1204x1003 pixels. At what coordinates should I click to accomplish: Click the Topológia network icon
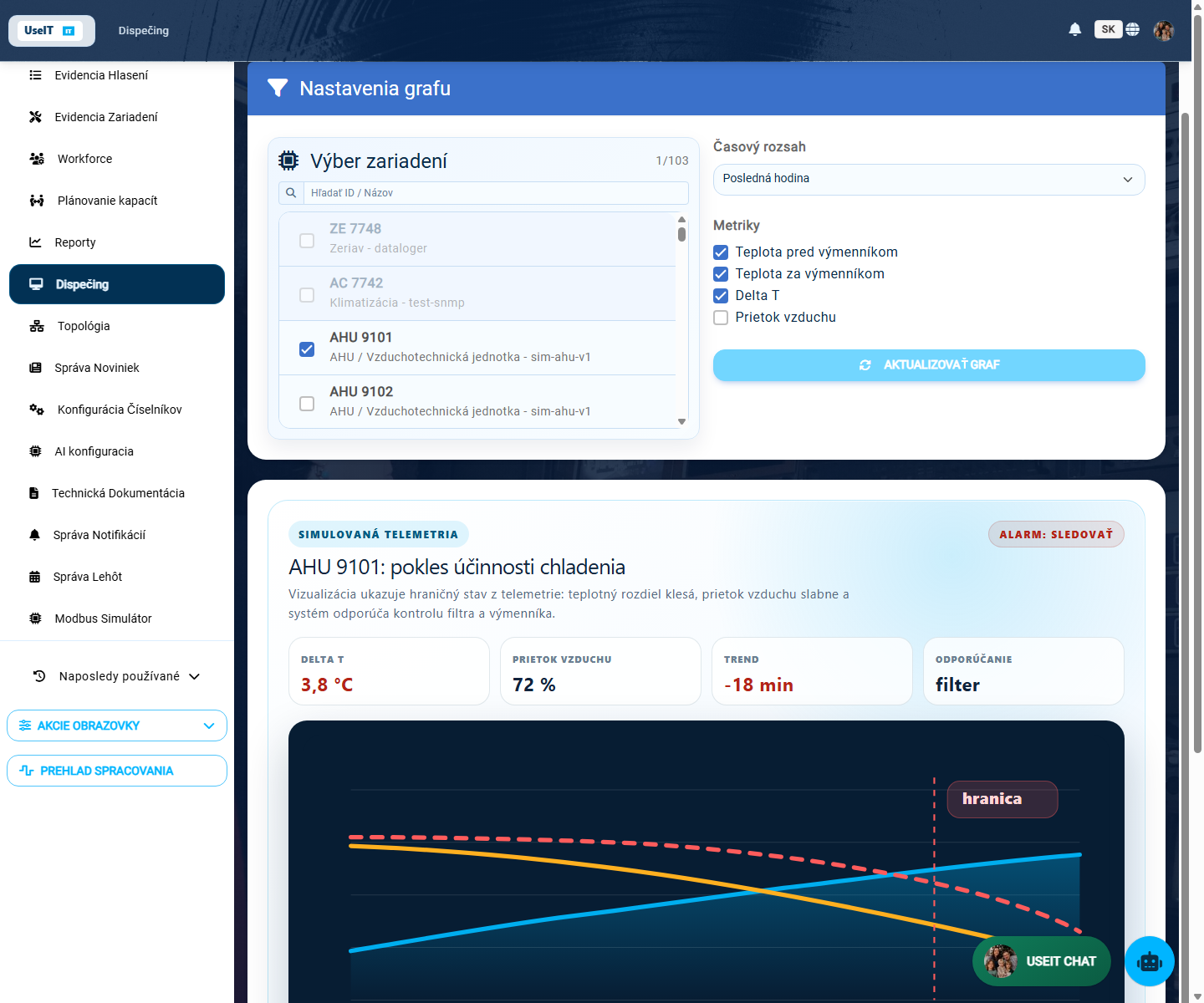coord(37,326)
